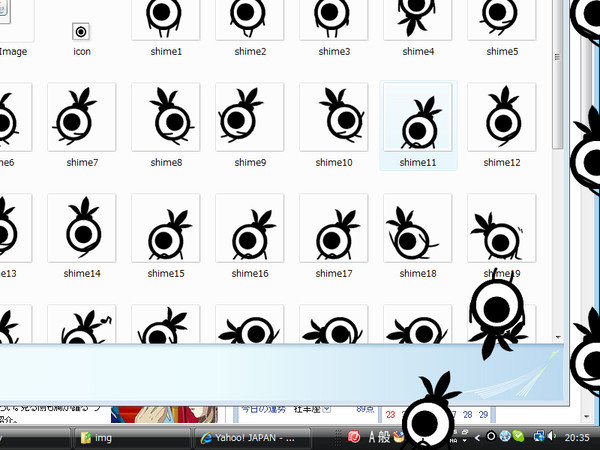Viewport: 600px width, 450px height.
Task: Click the IME '般' conversion mode indicator
Action: [384, 437]
